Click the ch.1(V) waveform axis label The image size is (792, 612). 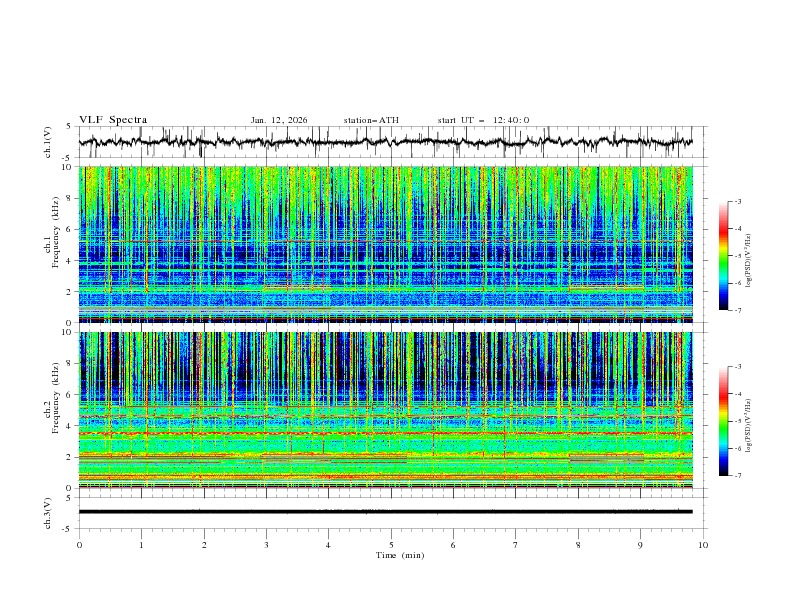[49, 142]
